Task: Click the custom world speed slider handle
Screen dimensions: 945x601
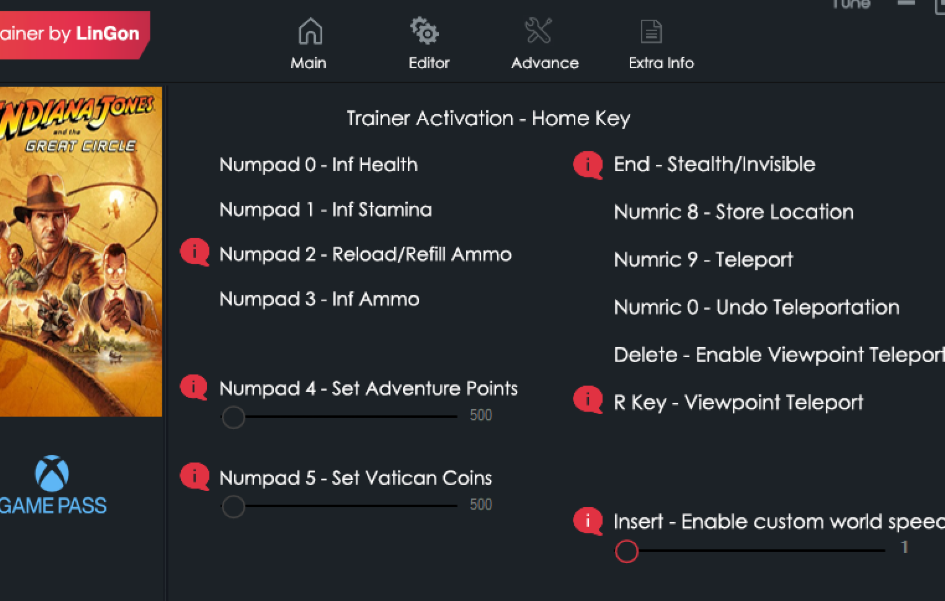Action: point(627,551)
